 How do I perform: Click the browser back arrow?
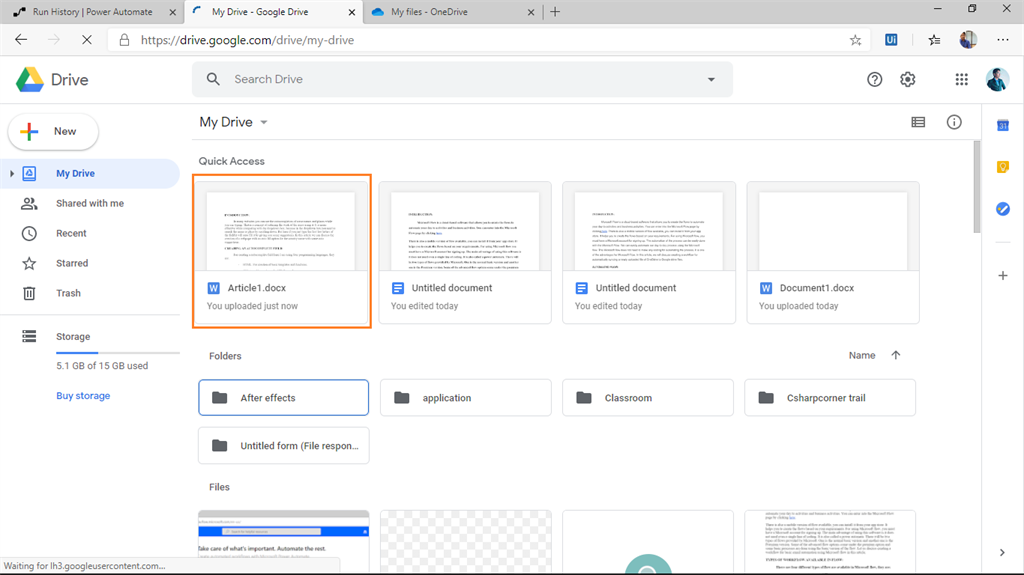coord(21,40)
